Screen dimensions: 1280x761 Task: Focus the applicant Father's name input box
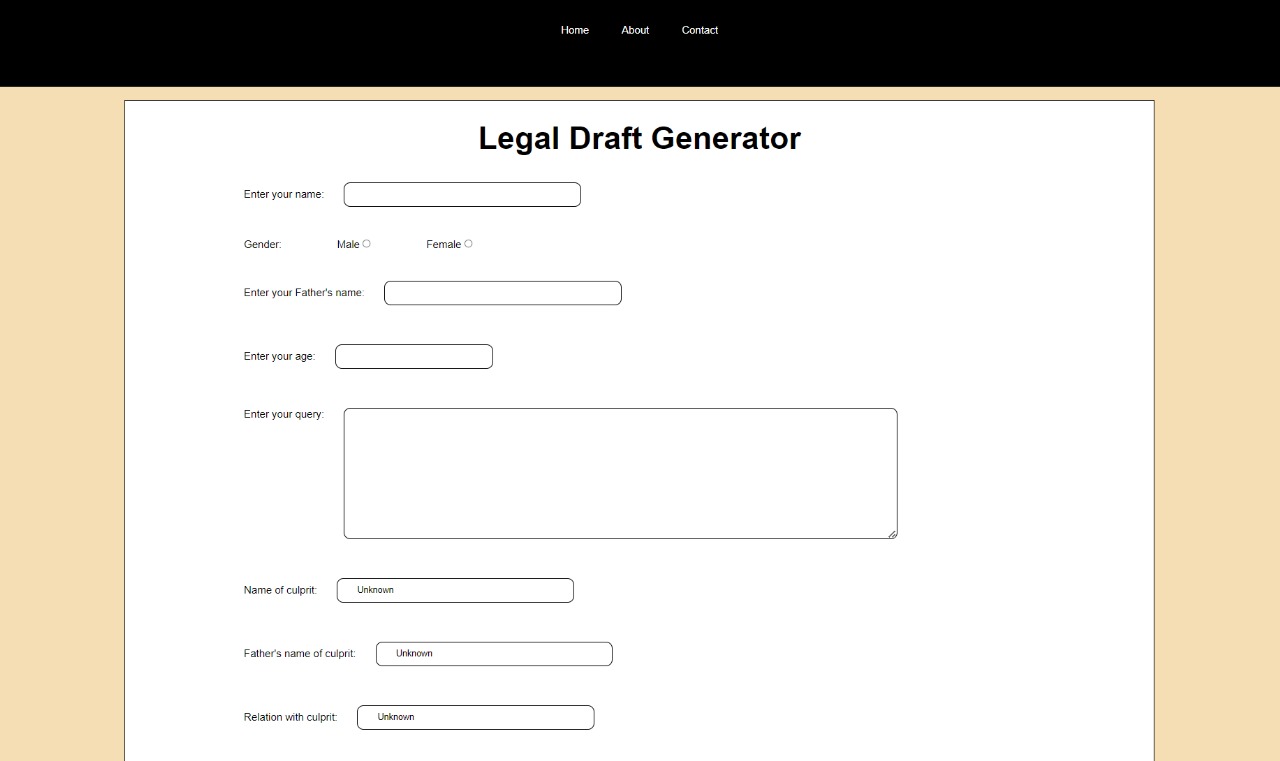[x=502, y=293]
